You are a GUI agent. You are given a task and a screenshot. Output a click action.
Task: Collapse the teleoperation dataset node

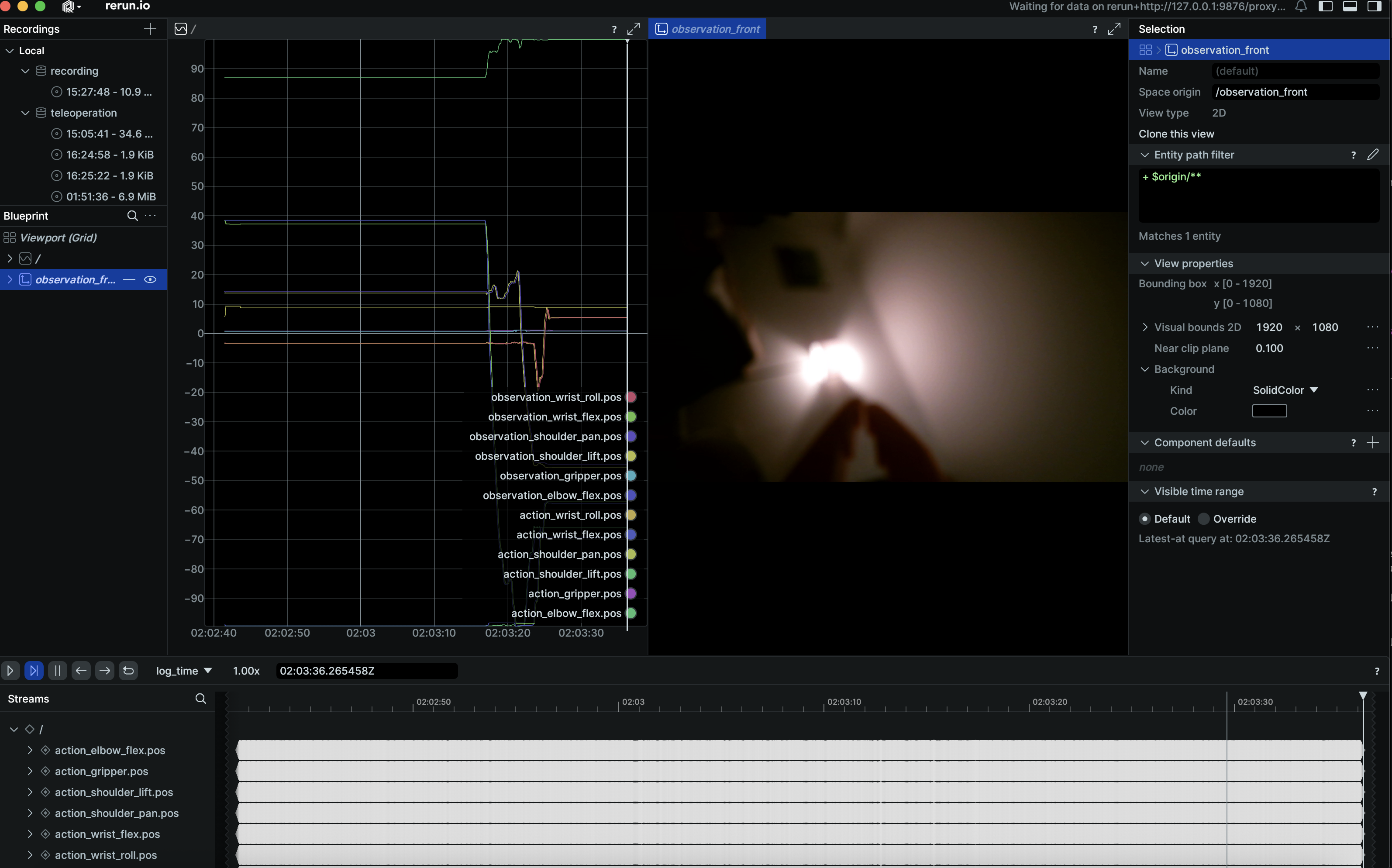(25, 113)
